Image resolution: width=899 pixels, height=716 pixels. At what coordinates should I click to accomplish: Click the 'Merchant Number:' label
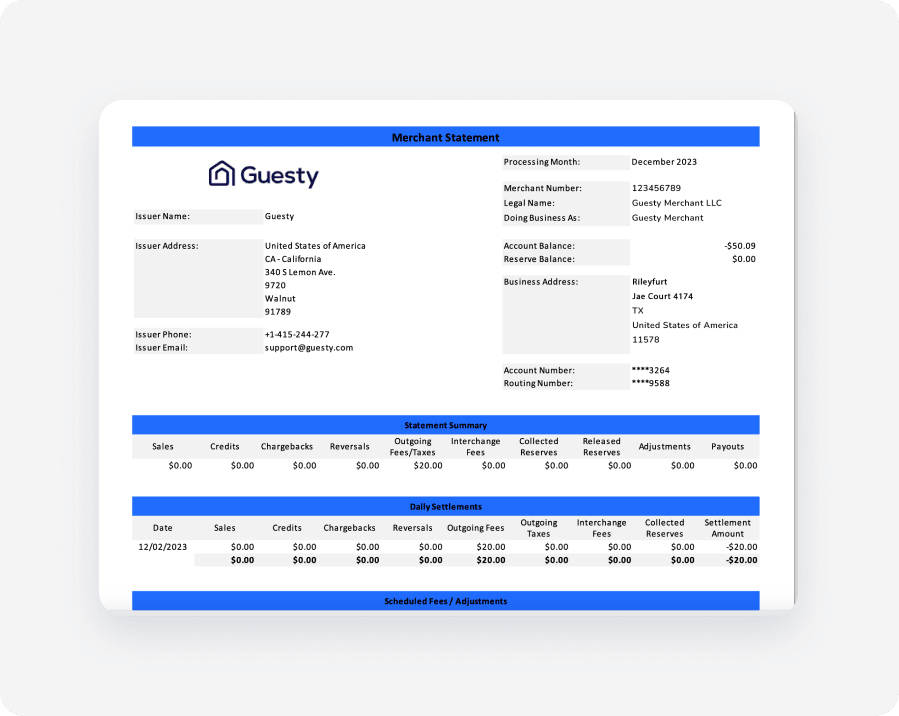pyautogui.click(x=542, y=188)
